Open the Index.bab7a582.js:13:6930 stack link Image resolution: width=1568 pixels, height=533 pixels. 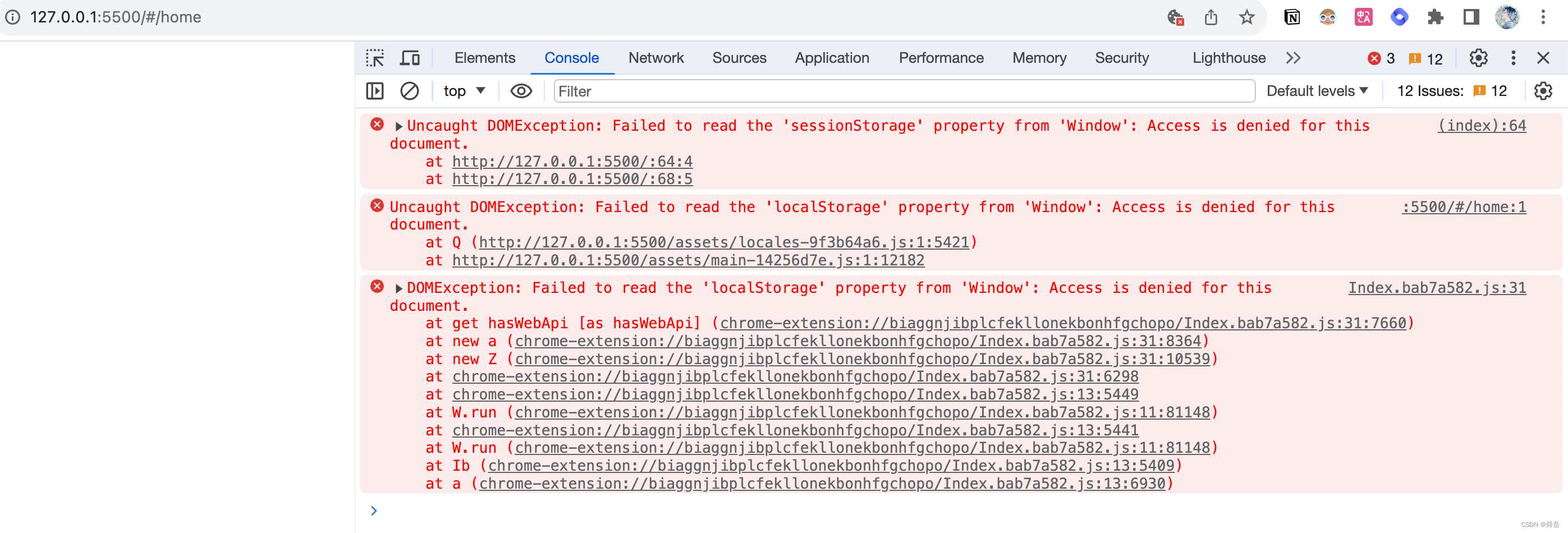[x=822, y=484]
